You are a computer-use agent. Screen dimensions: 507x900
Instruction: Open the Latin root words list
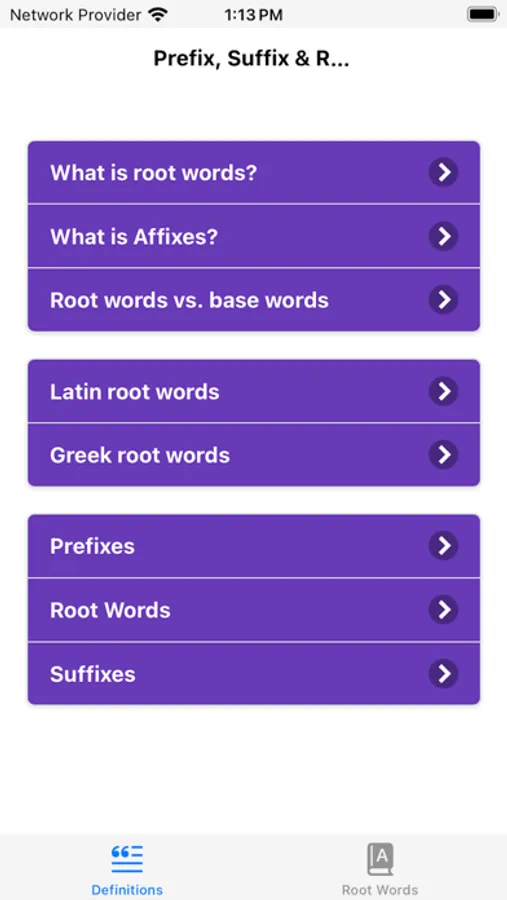254,391
